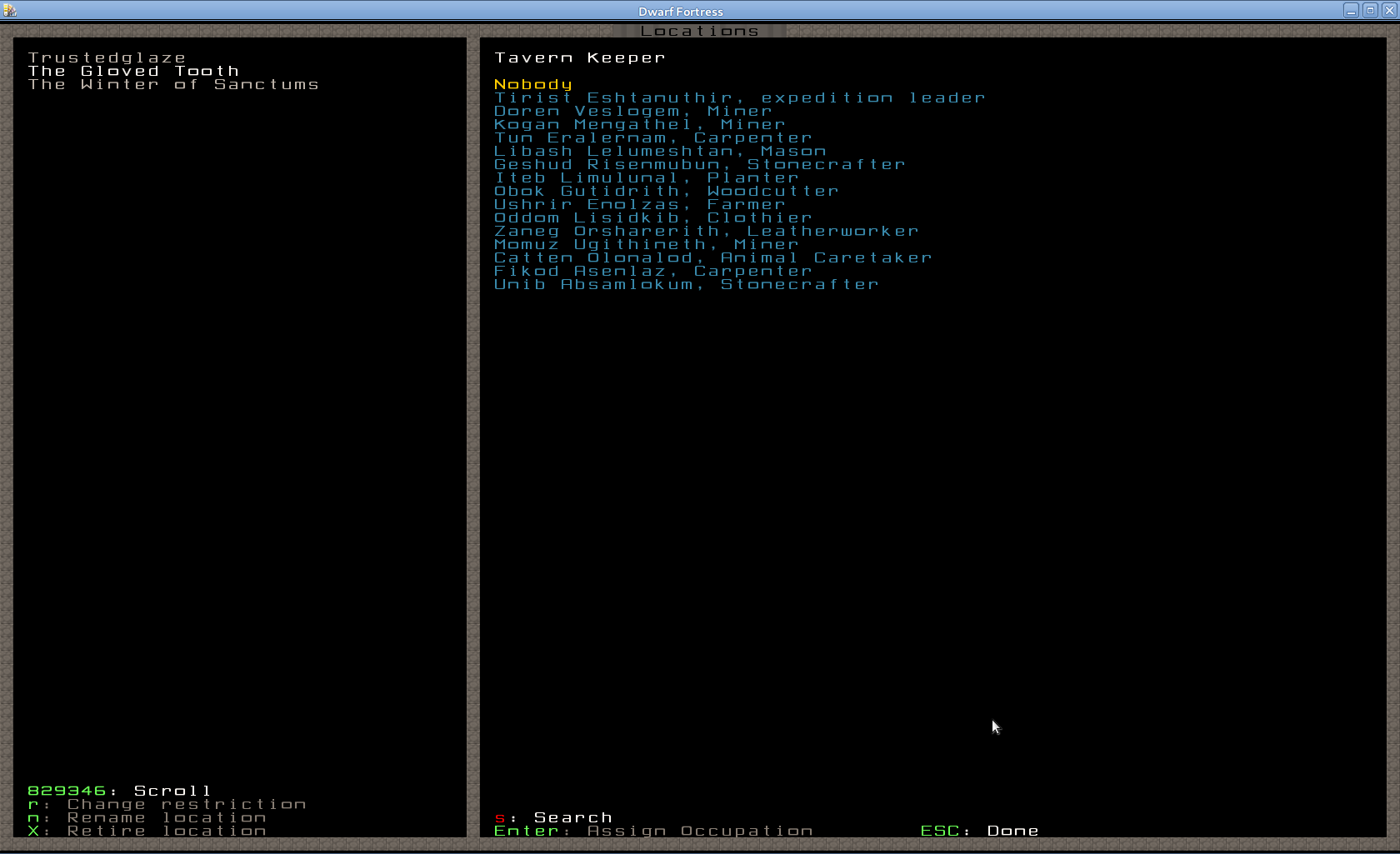Pick Unib Absamlokum, Stonecrafter
Viewport: 1400px width, 854px height.
coord(686,285)
